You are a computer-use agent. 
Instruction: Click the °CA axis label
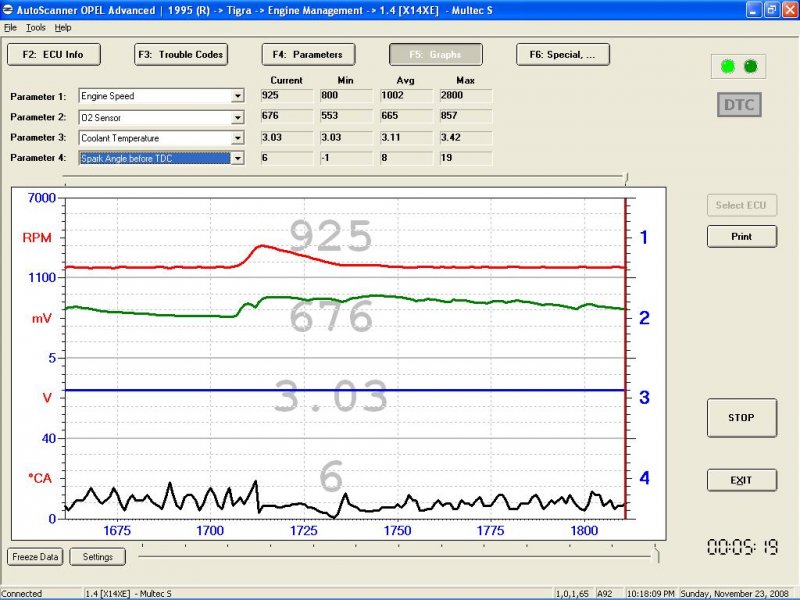tap(40, 478)
